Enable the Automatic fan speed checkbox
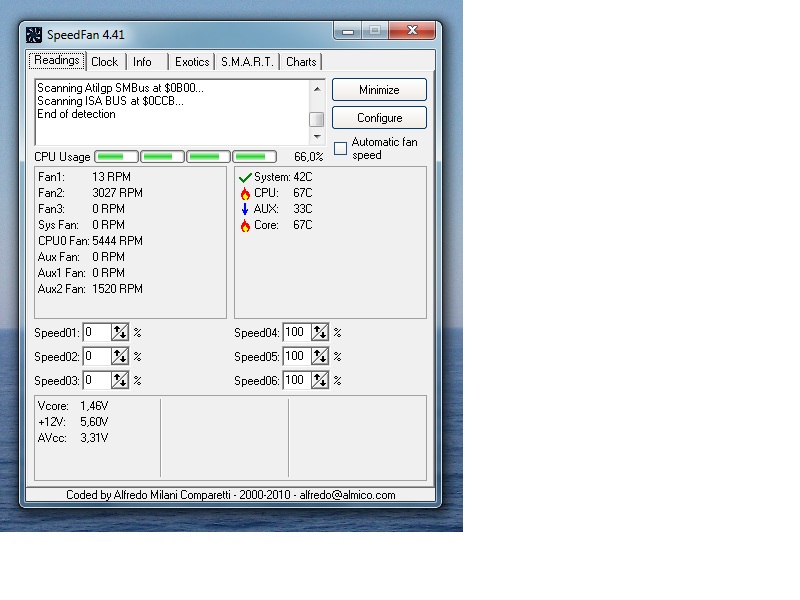 point(340,148)
